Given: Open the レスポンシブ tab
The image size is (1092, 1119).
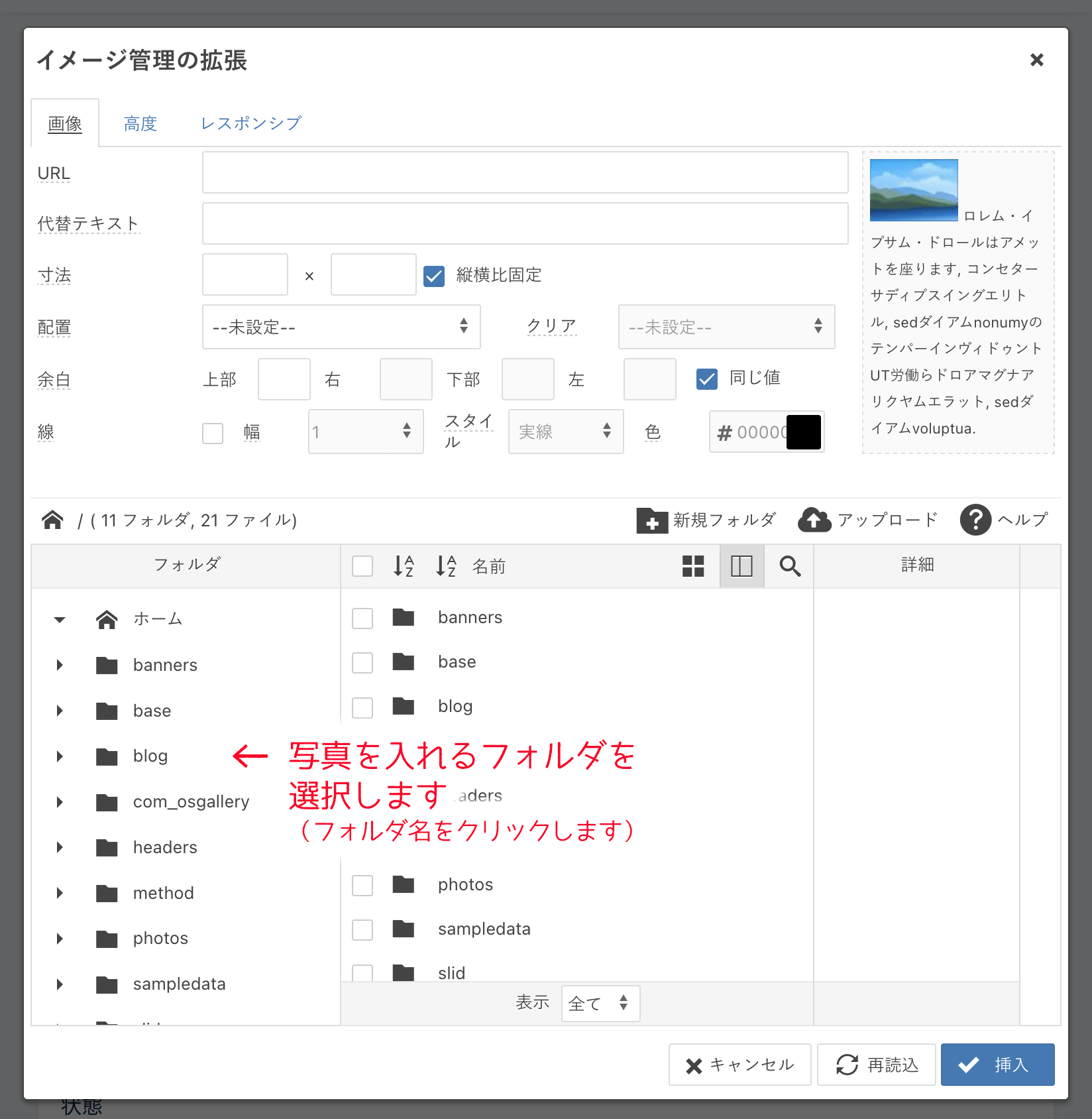Looking at the screenshot, I should point(251,124).
